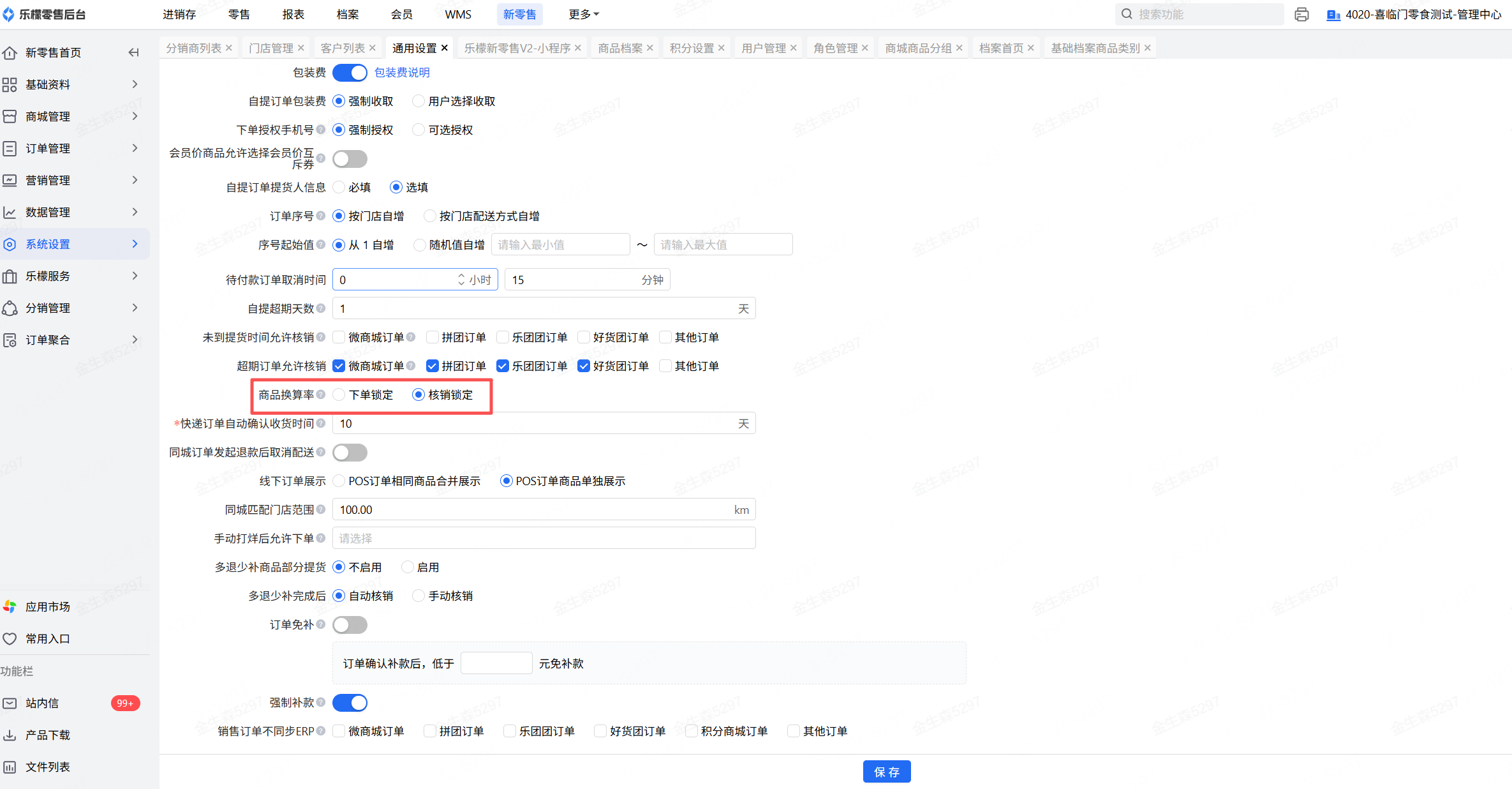Click the 保存 button
This screenshot has width=1512, height=789.
(886, 772)
